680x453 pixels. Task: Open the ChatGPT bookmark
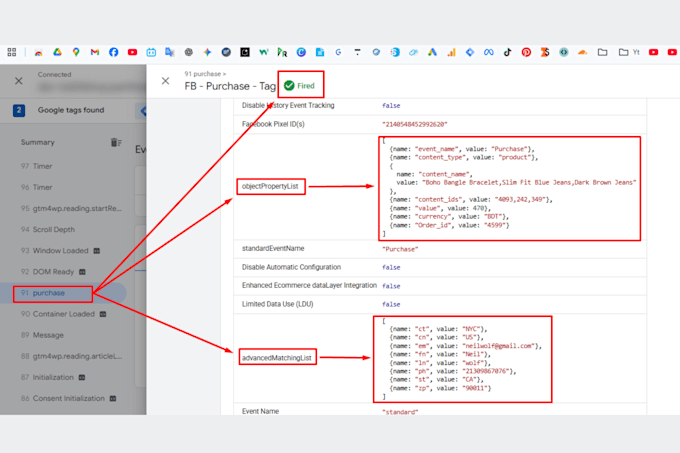[189, 52]
